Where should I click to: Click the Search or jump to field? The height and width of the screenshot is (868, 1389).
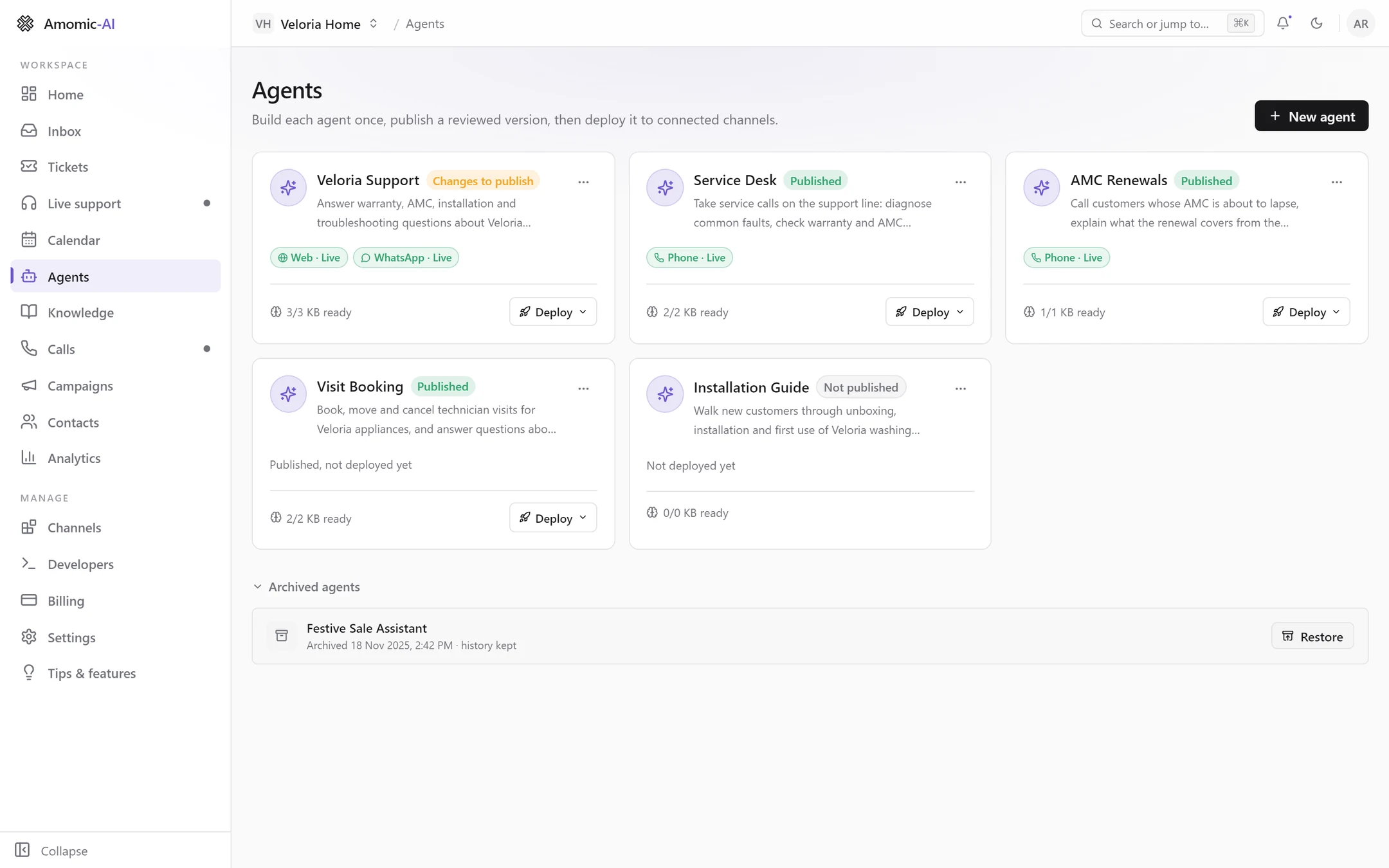point(1172,24)
